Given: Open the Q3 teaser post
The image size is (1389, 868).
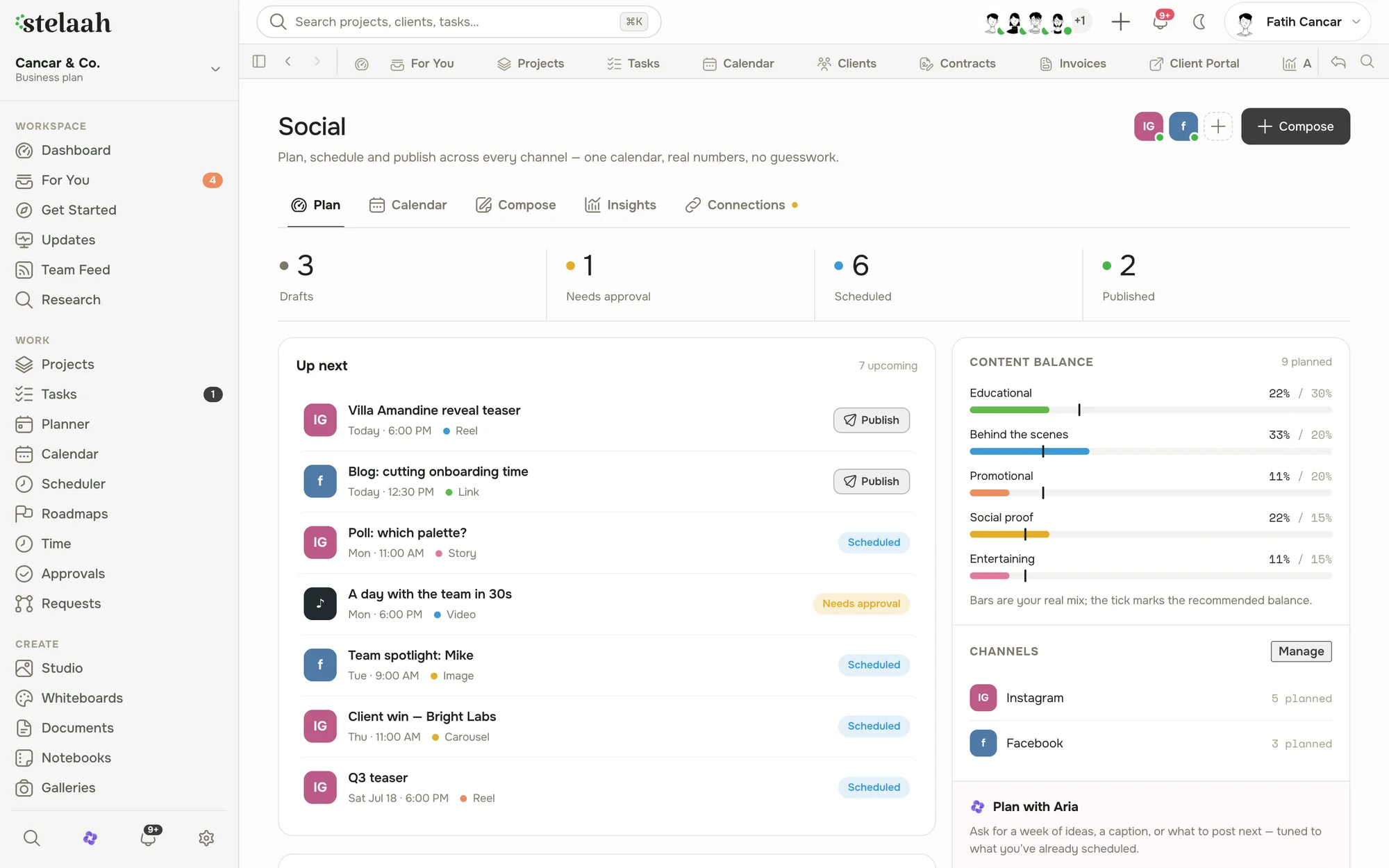Looking at the screenshot, I should 606,787.
